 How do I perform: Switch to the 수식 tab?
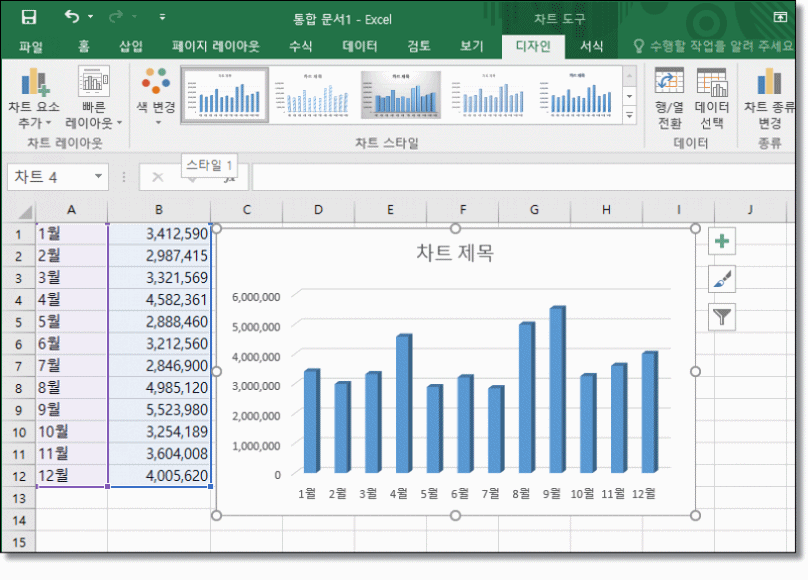point(300,47)
